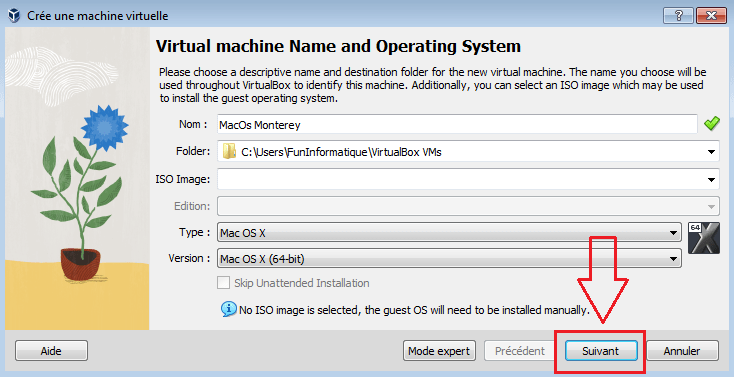Open help with the Aide button

click(x=51, y=351)
